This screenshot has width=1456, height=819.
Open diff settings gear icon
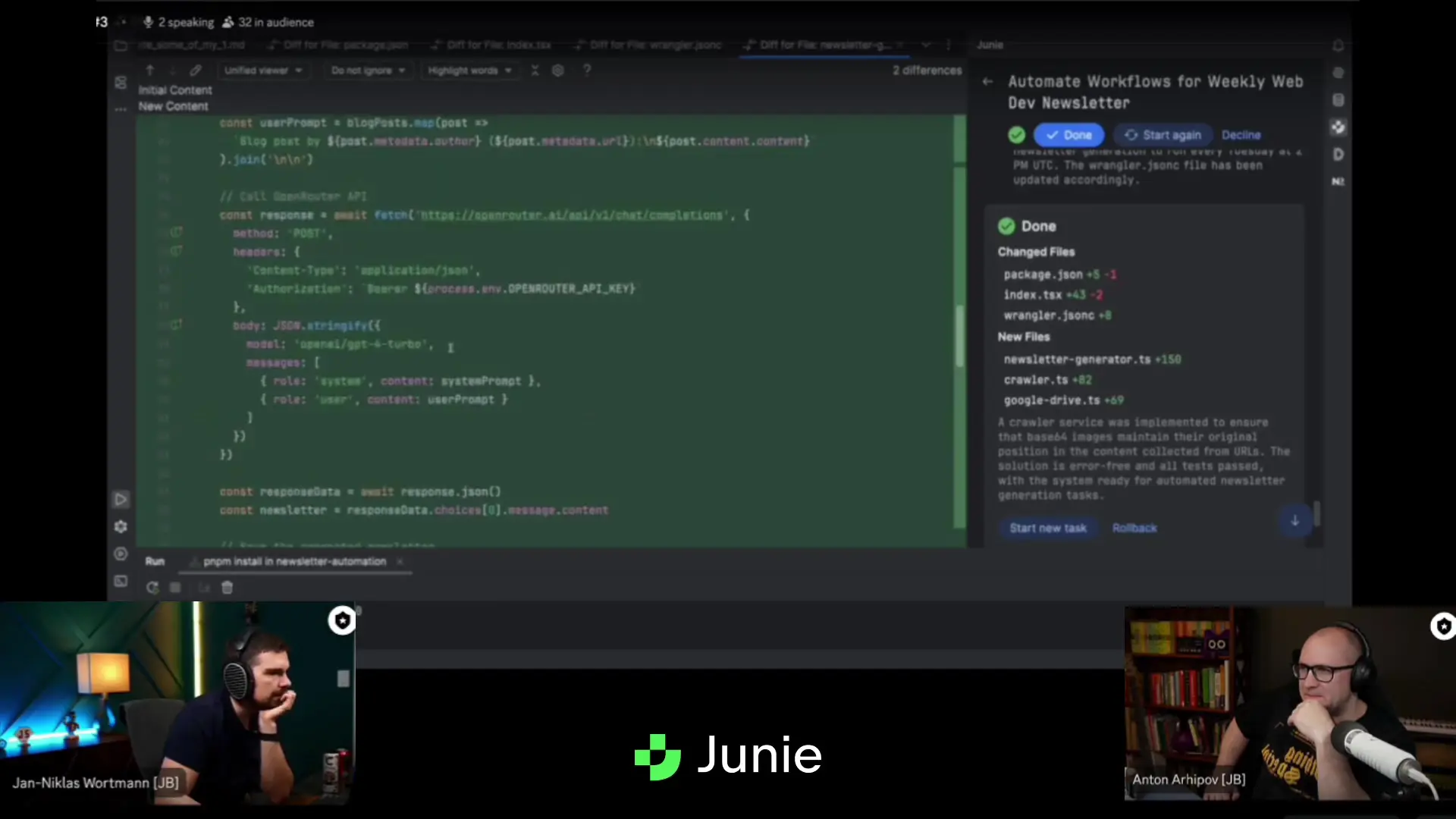click(558, 70)
